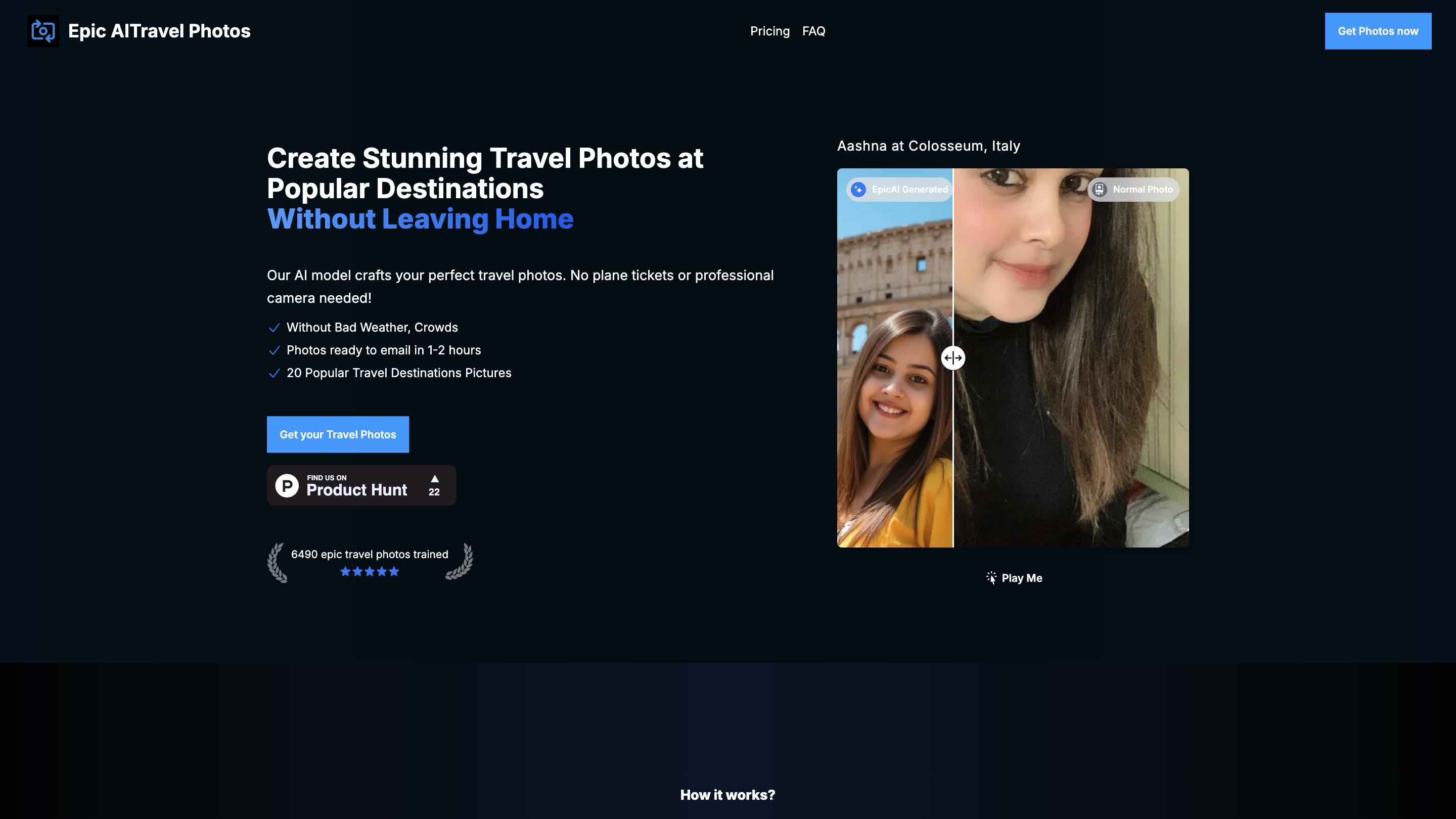This screenshot has height=819, width=1456.
Task: Click the checkmark beside Photos ready to email
Action: click(275, 350)
